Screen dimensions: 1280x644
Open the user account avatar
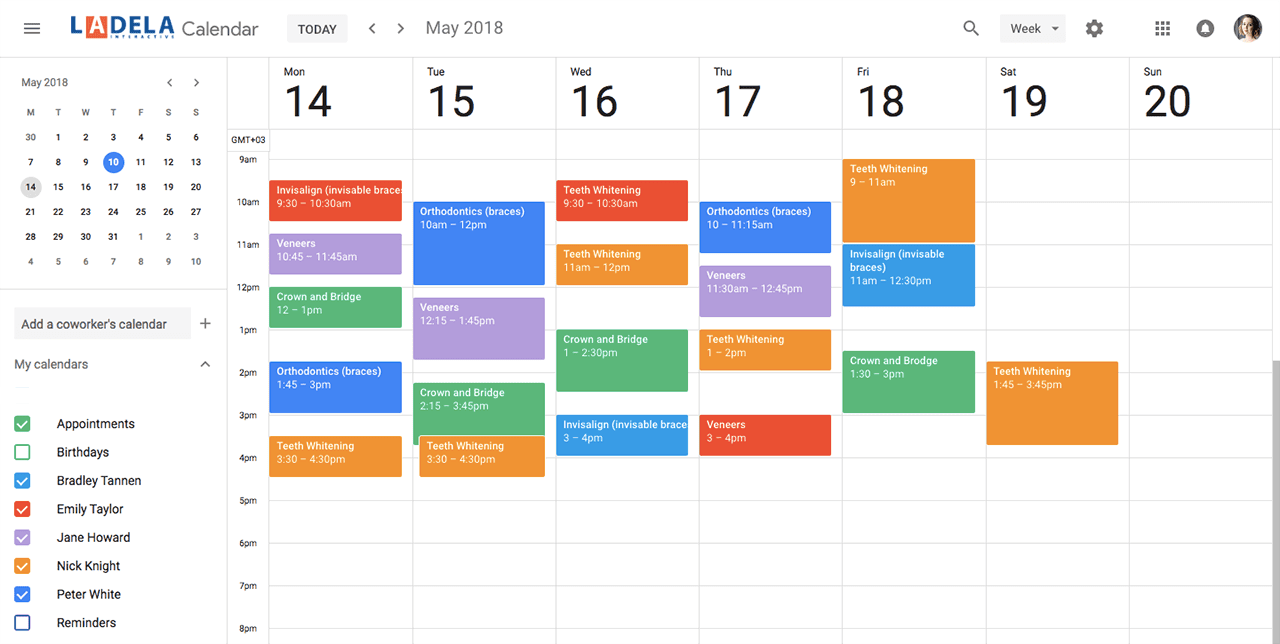pos(1247,28)
